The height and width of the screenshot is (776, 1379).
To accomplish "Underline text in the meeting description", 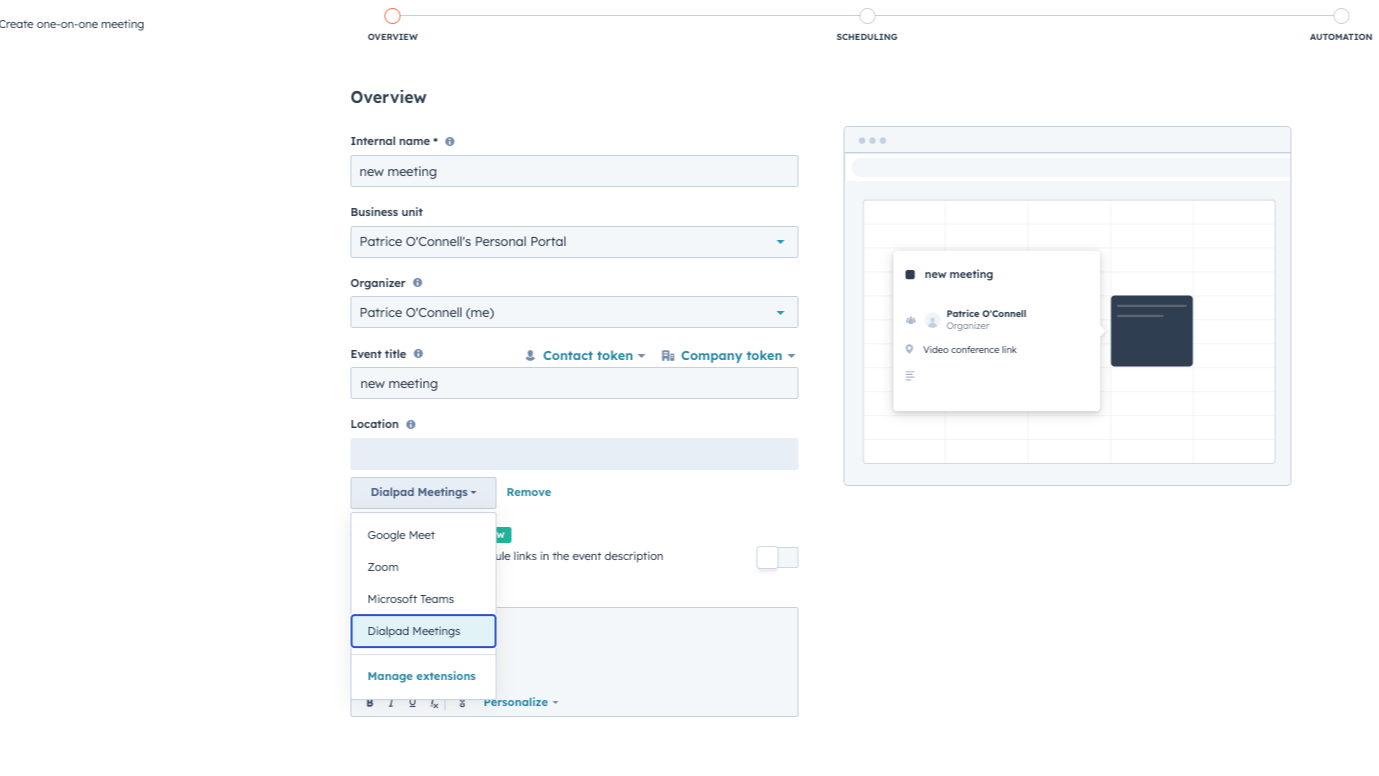I will click(413, 703).
